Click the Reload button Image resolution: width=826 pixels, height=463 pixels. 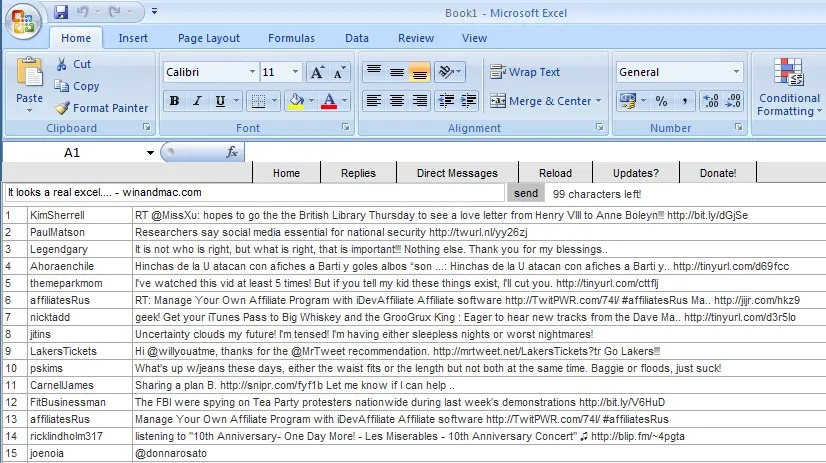(555, 173)
